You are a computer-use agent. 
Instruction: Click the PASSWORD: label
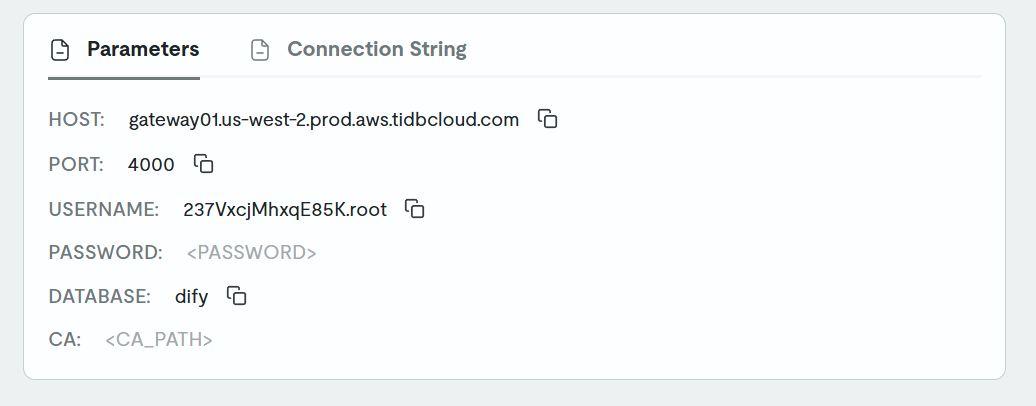tap(106, 253)
